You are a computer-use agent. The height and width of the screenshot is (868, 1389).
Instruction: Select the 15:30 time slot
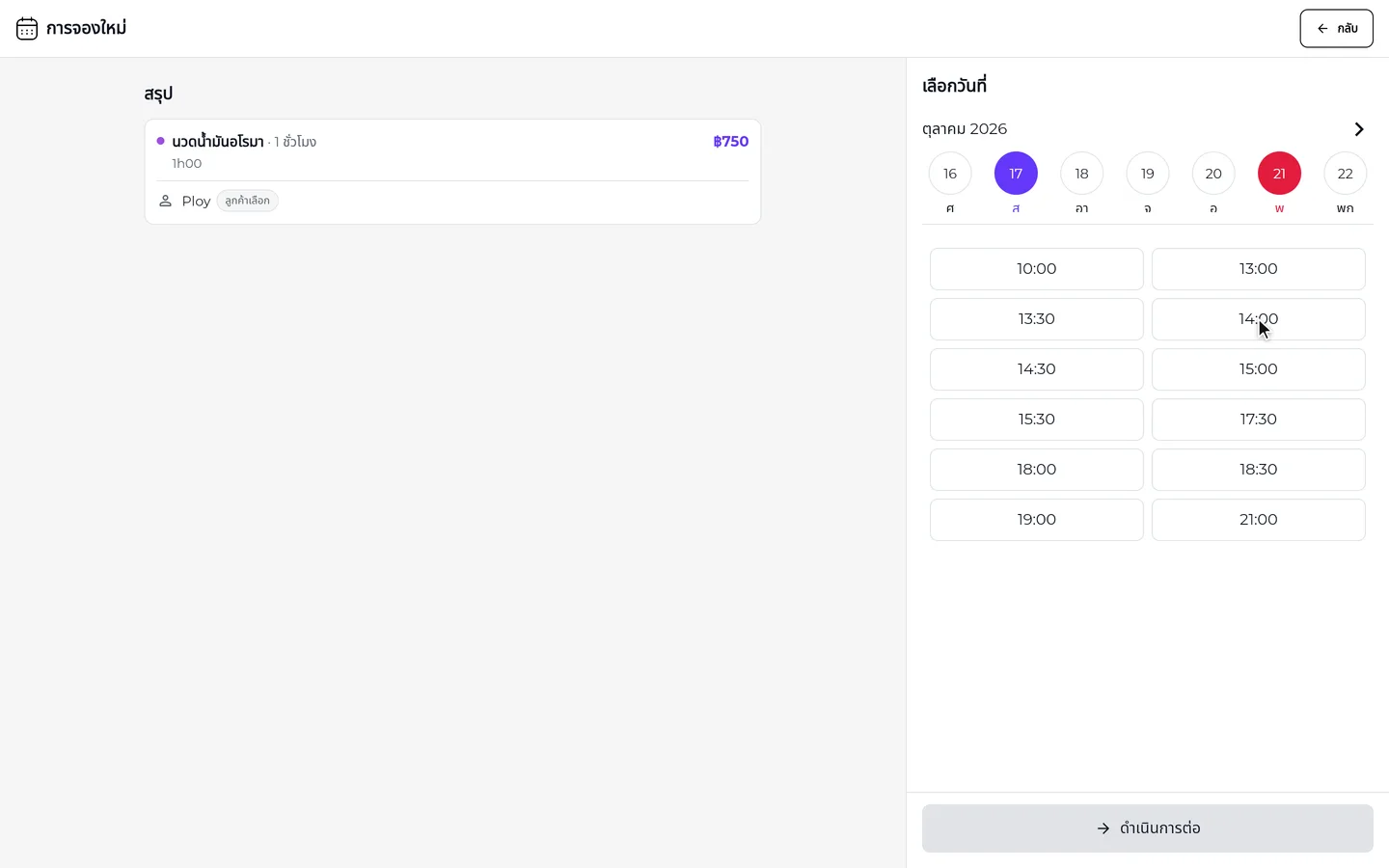(x=1037, y=420)
